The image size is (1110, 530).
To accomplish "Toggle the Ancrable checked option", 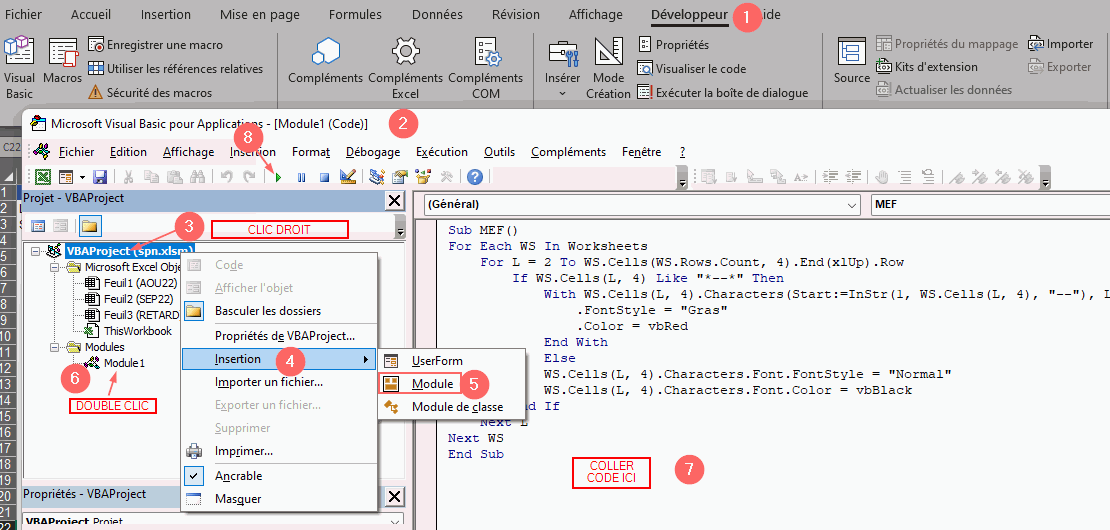I will coord(238,475).
